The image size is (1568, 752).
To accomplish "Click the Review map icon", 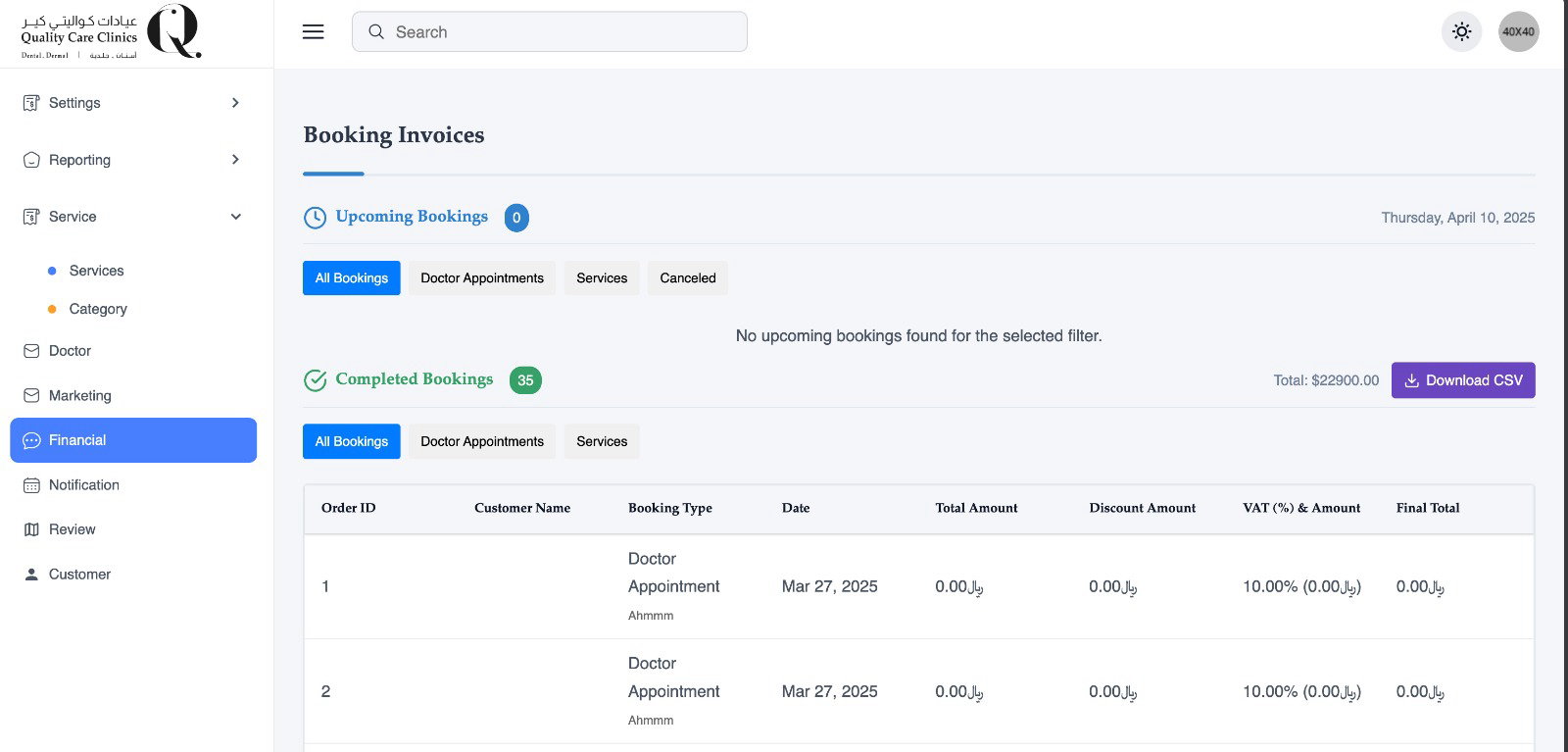I will tap(31, 529).
